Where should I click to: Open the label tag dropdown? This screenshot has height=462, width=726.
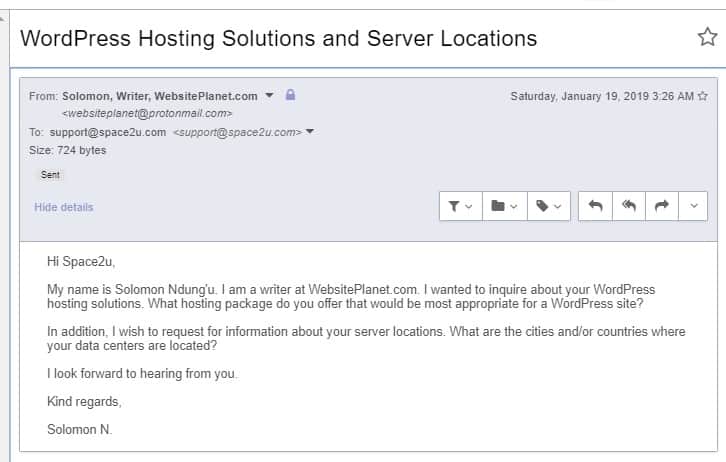pos(549,206)
